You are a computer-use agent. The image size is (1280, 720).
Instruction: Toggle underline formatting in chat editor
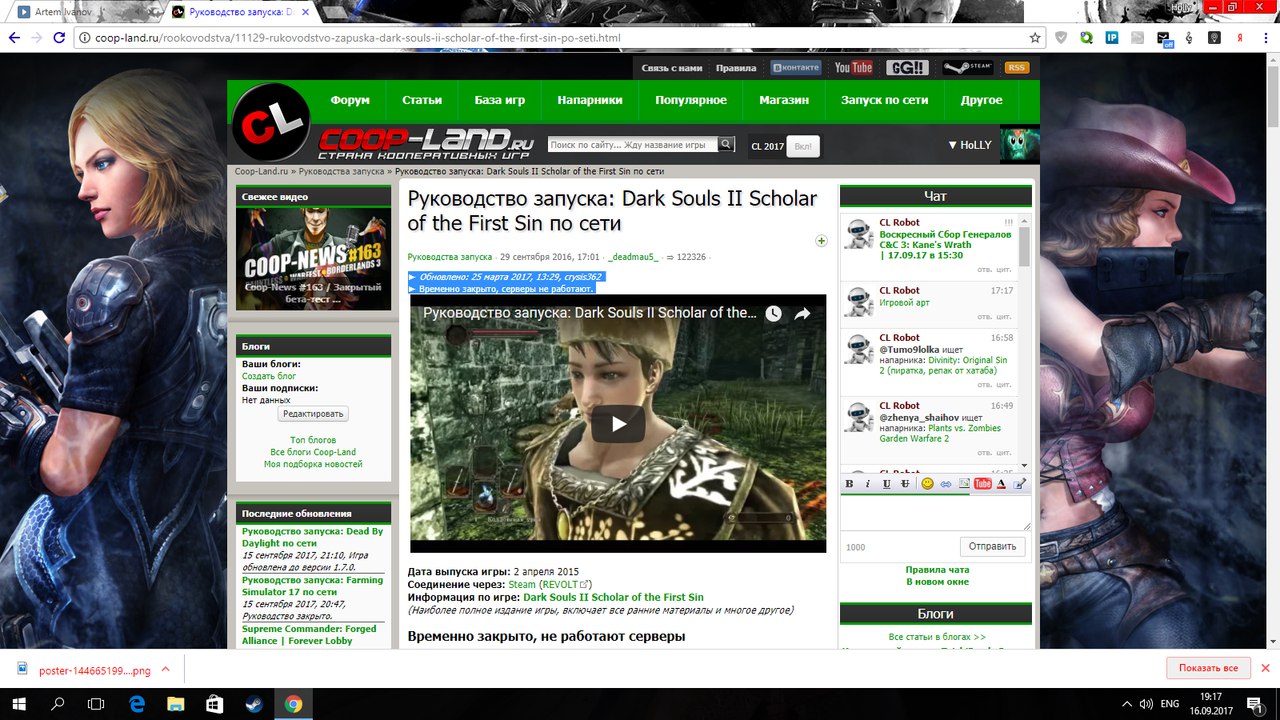pos(887,484)
